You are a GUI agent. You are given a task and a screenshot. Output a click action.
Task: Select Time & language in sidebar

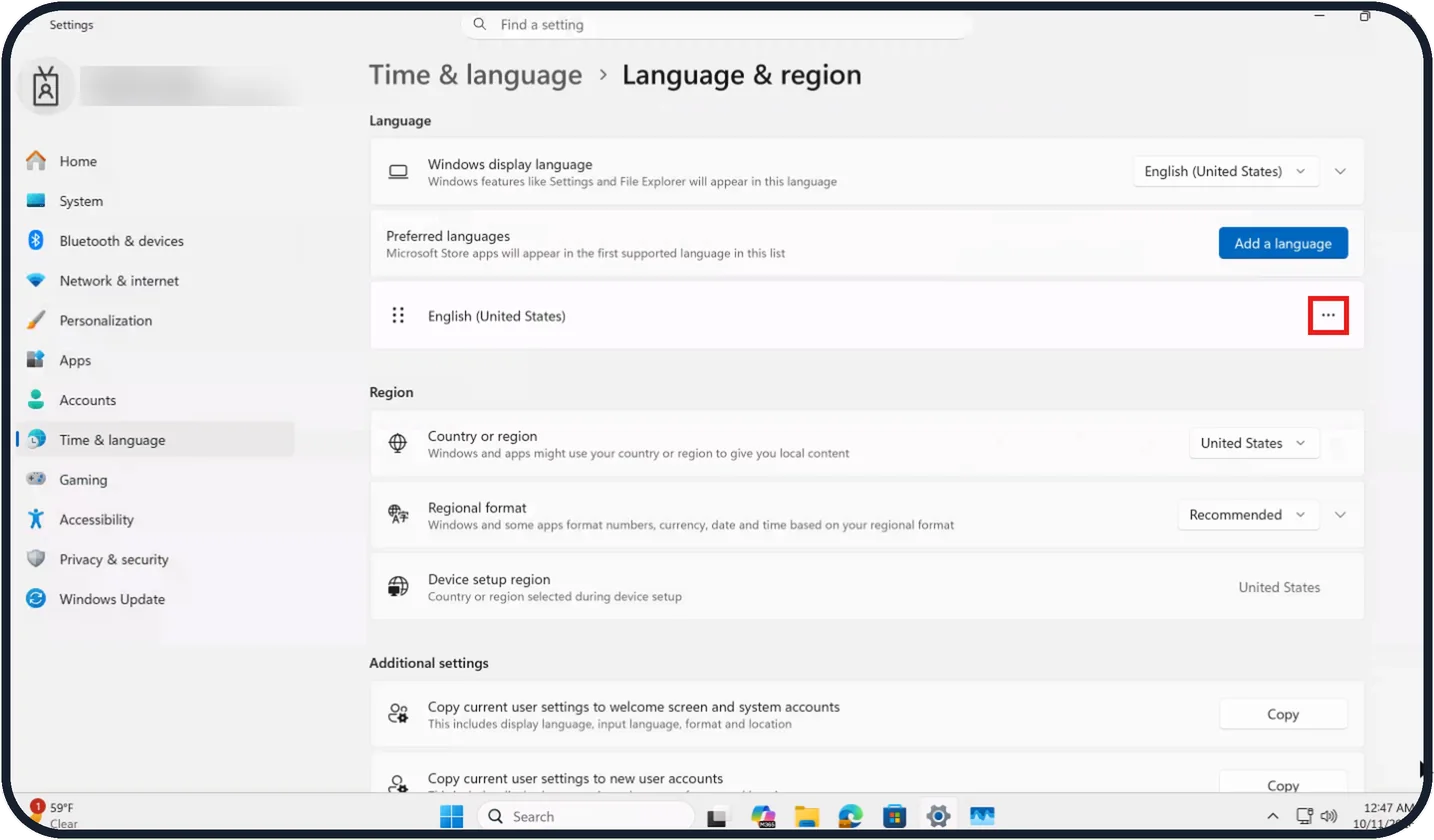[155, 440]
